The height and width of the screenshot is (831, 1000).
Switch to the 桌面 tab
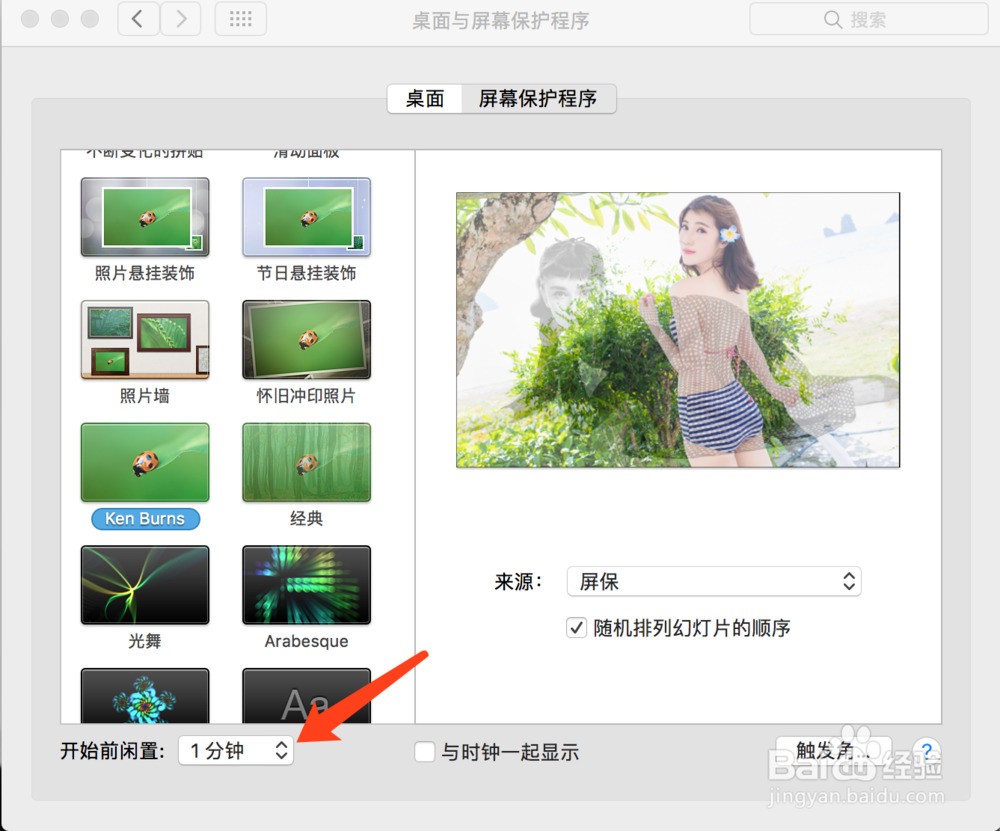pyautogui.click(x=424, y=99)
